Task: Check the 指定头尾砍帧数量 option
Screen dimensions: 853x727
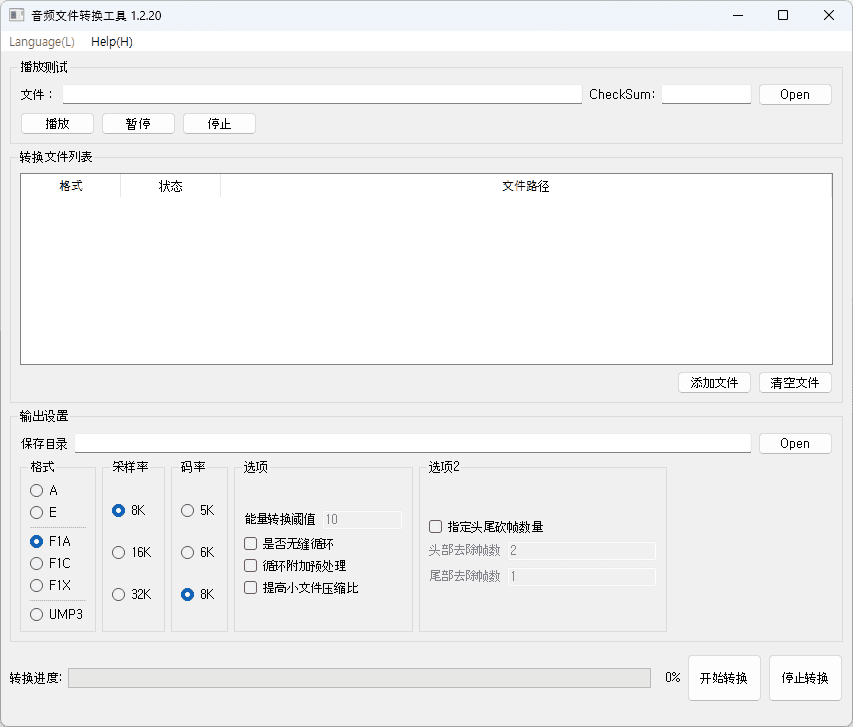Action: click(435, 527)
